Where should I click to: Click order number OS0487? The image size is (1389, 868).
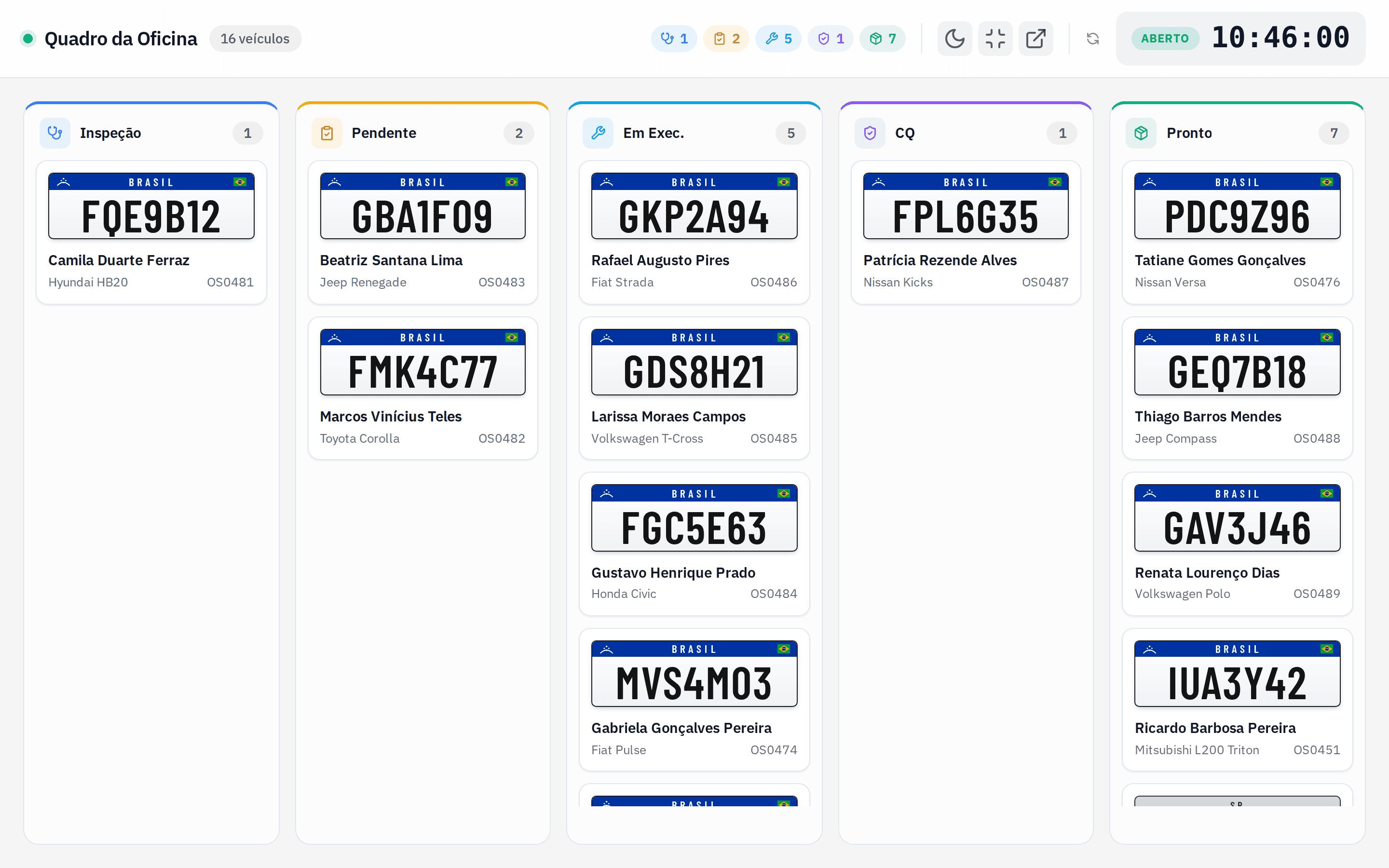click(x=1045, y=282)
